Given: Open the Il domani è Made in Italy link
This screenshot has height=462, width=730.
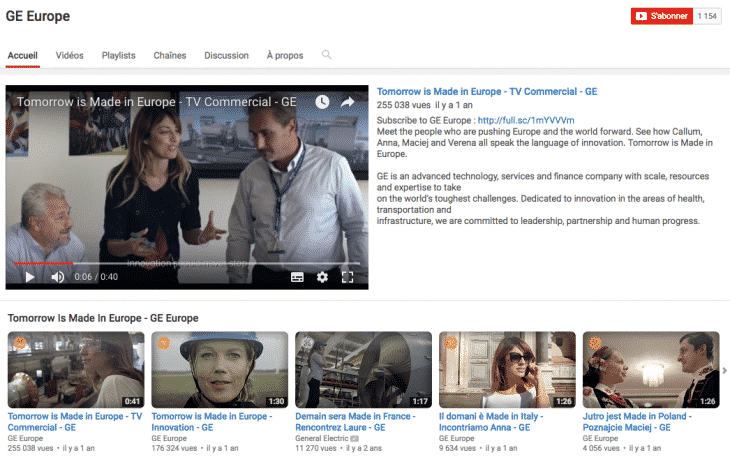Looking at the screenshot, I should click(x=491, y=422).
